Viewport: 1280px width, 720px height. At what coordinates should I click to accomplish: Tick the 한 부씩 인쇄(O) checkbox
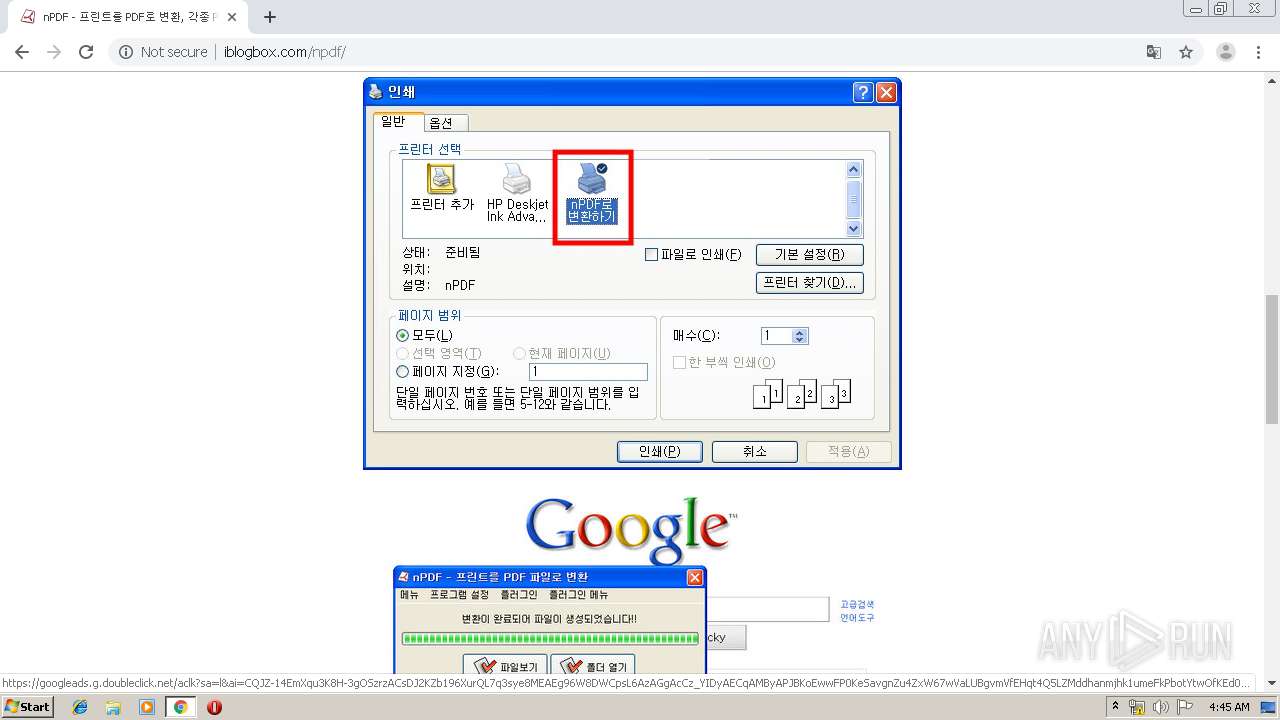680,363
